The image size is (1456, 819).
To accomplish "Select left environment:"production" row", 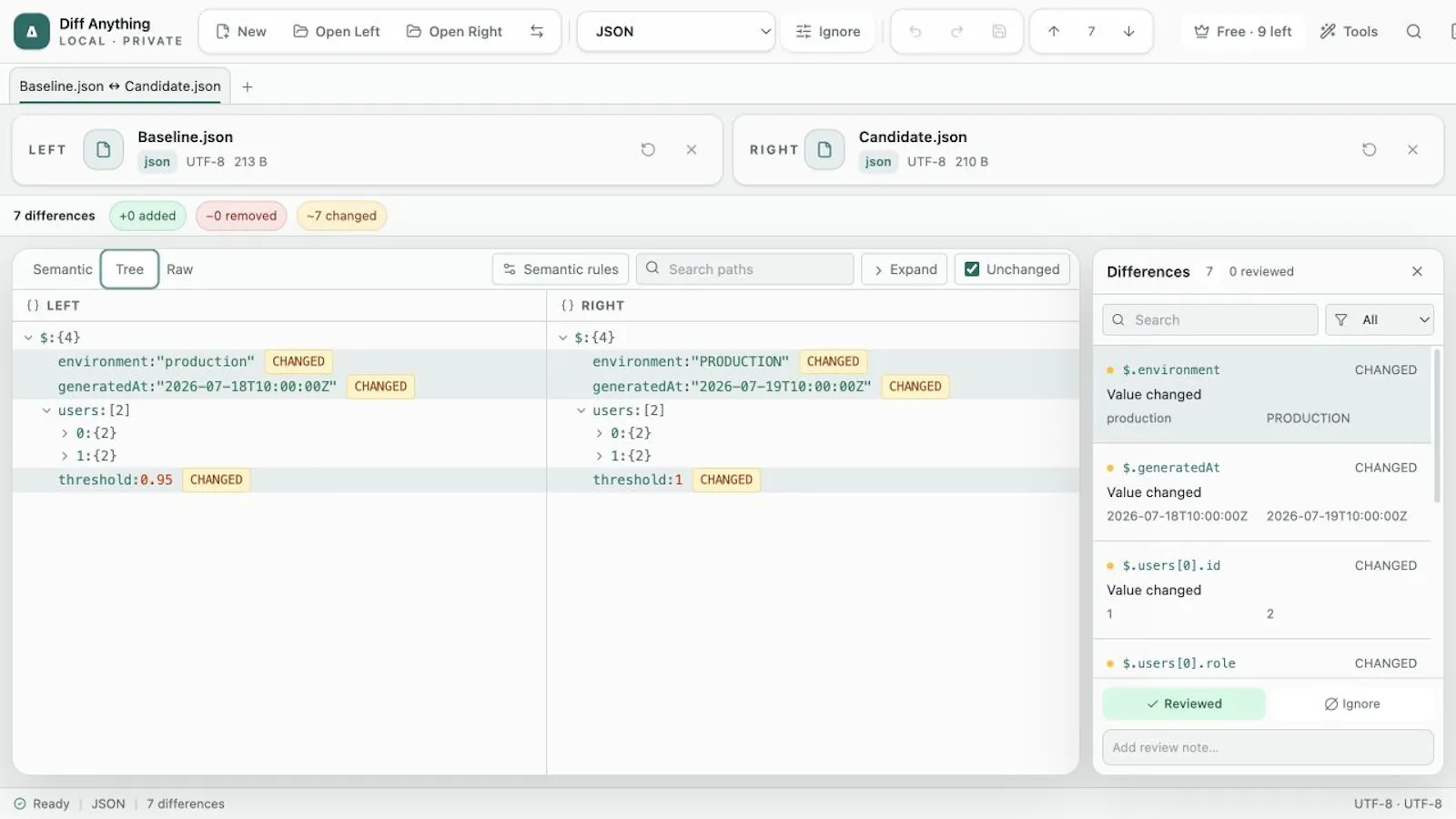I will (x=279, y=361).
